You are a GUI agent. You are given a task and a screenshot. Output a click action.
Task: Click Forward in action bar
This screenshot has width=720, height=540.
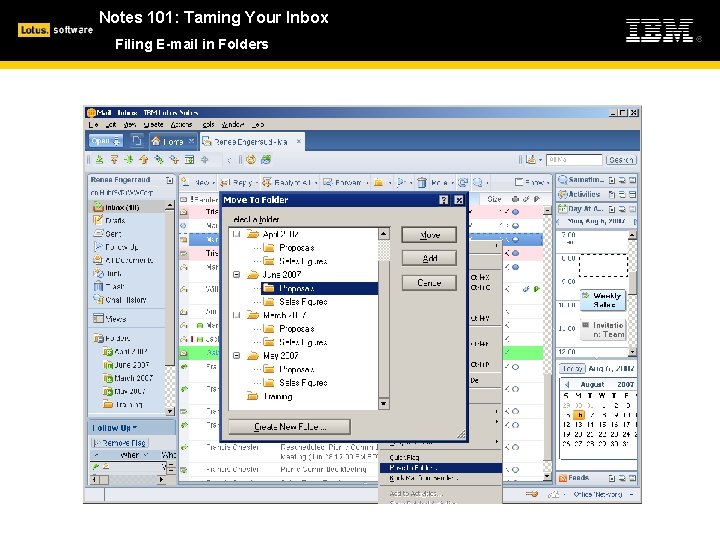345,182
